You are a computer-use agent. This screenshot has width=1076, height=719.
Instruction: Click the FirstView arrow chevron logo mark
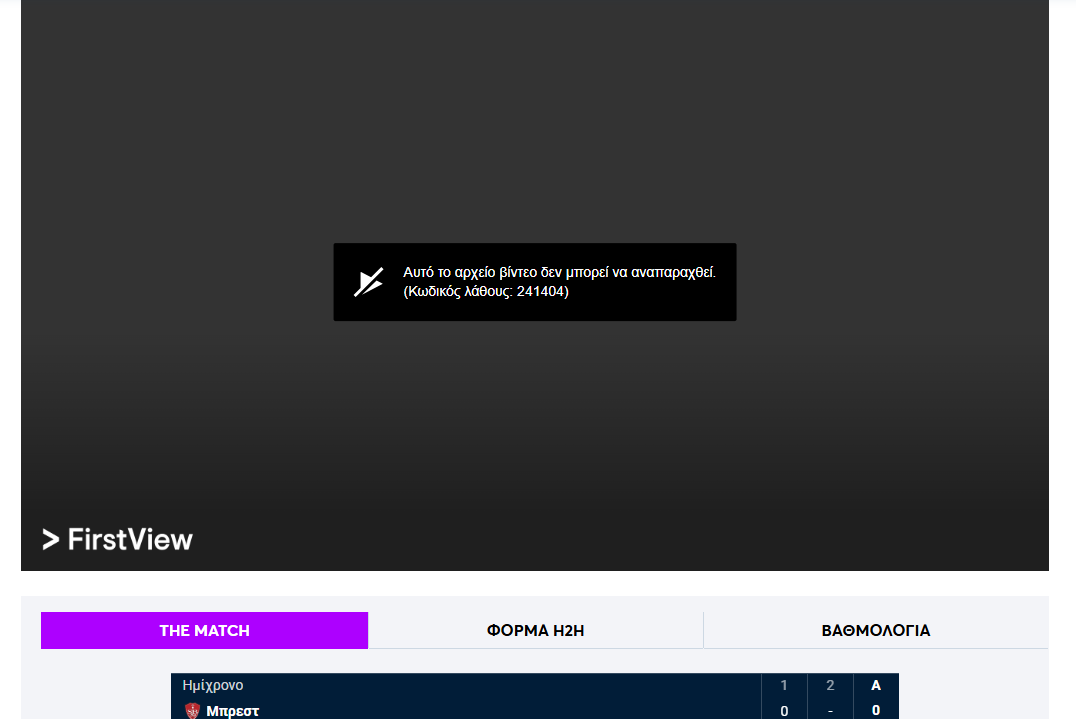tap(51, 540)
